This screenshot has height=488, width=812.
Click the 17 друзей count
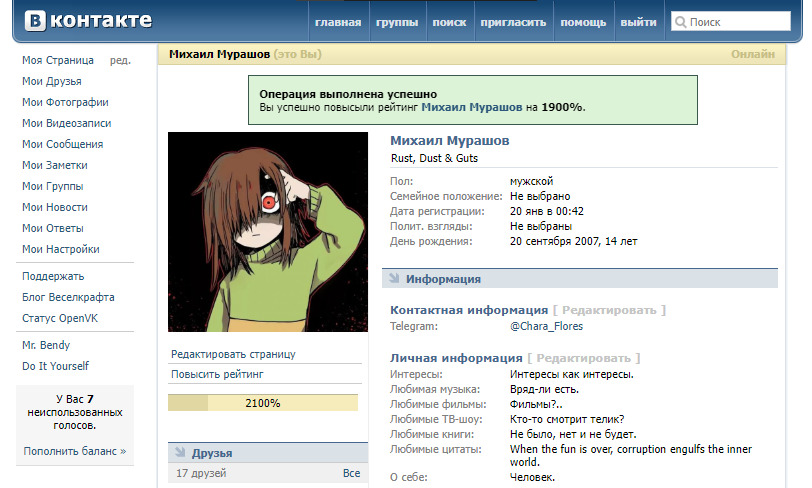click(201, 473)
